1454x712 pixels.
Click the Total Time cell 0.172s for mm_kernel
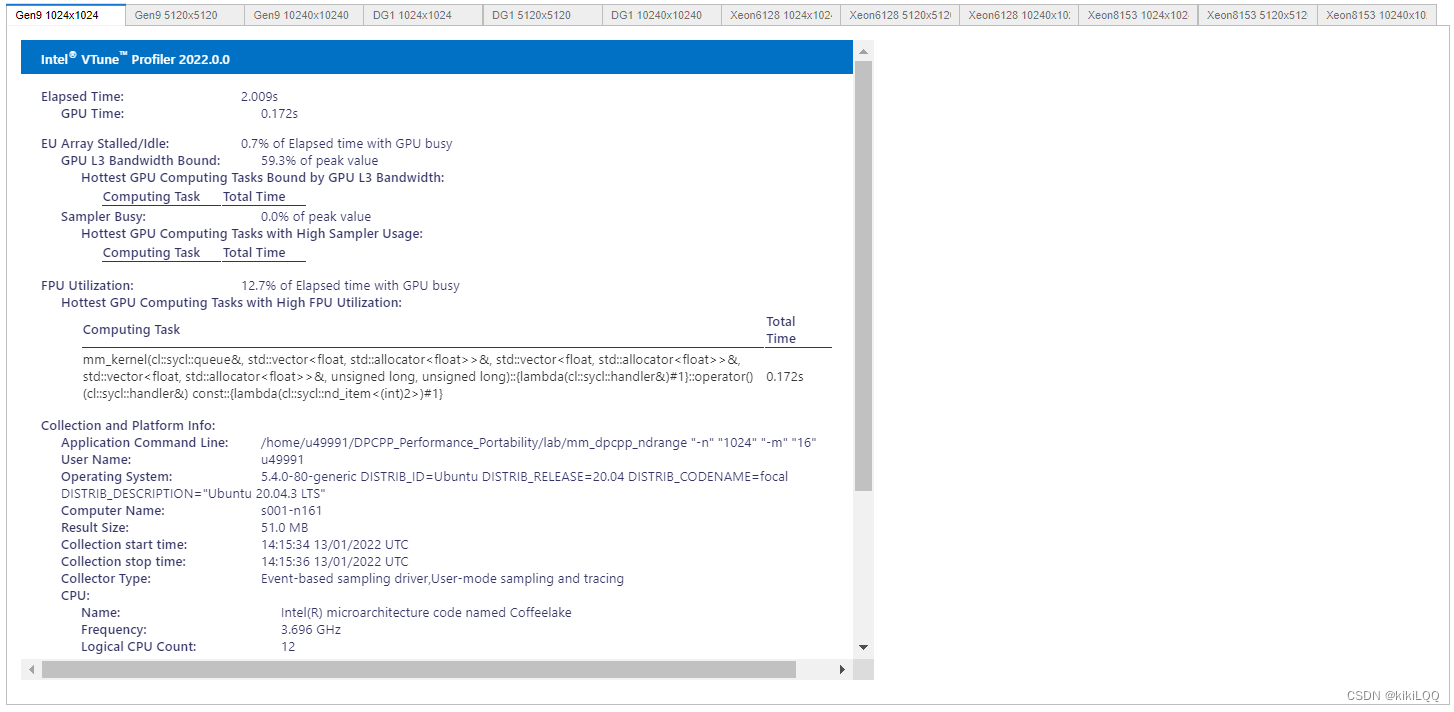click(x=785, y=378)
